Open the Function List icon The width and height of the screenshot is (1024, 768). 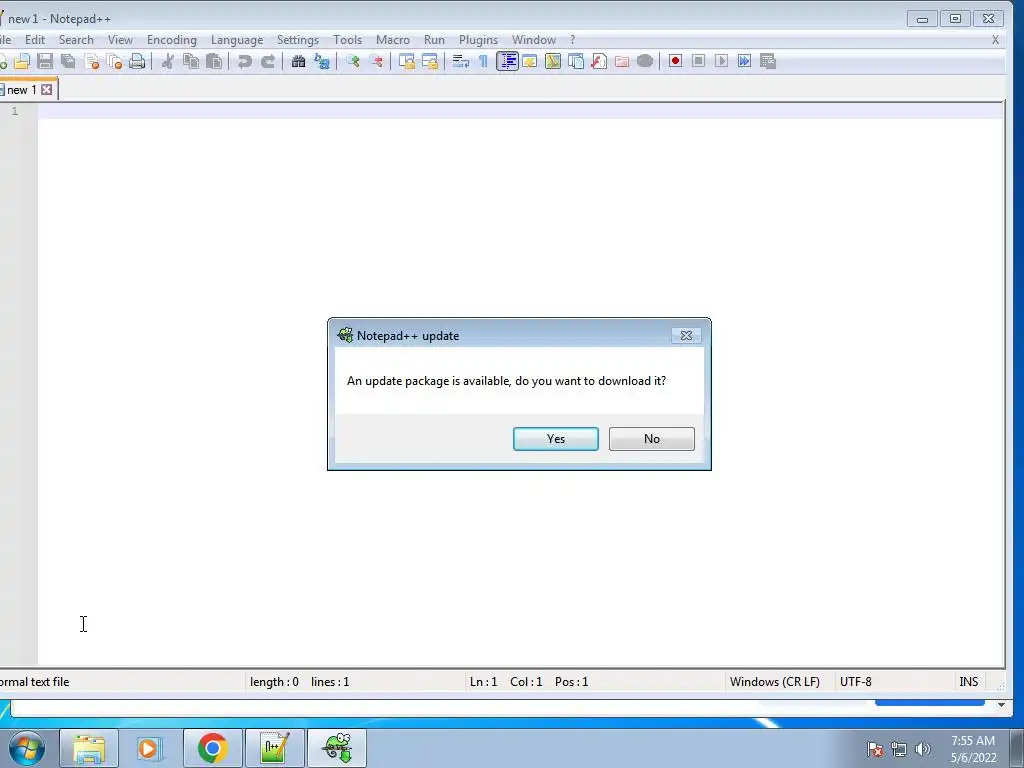599,61
